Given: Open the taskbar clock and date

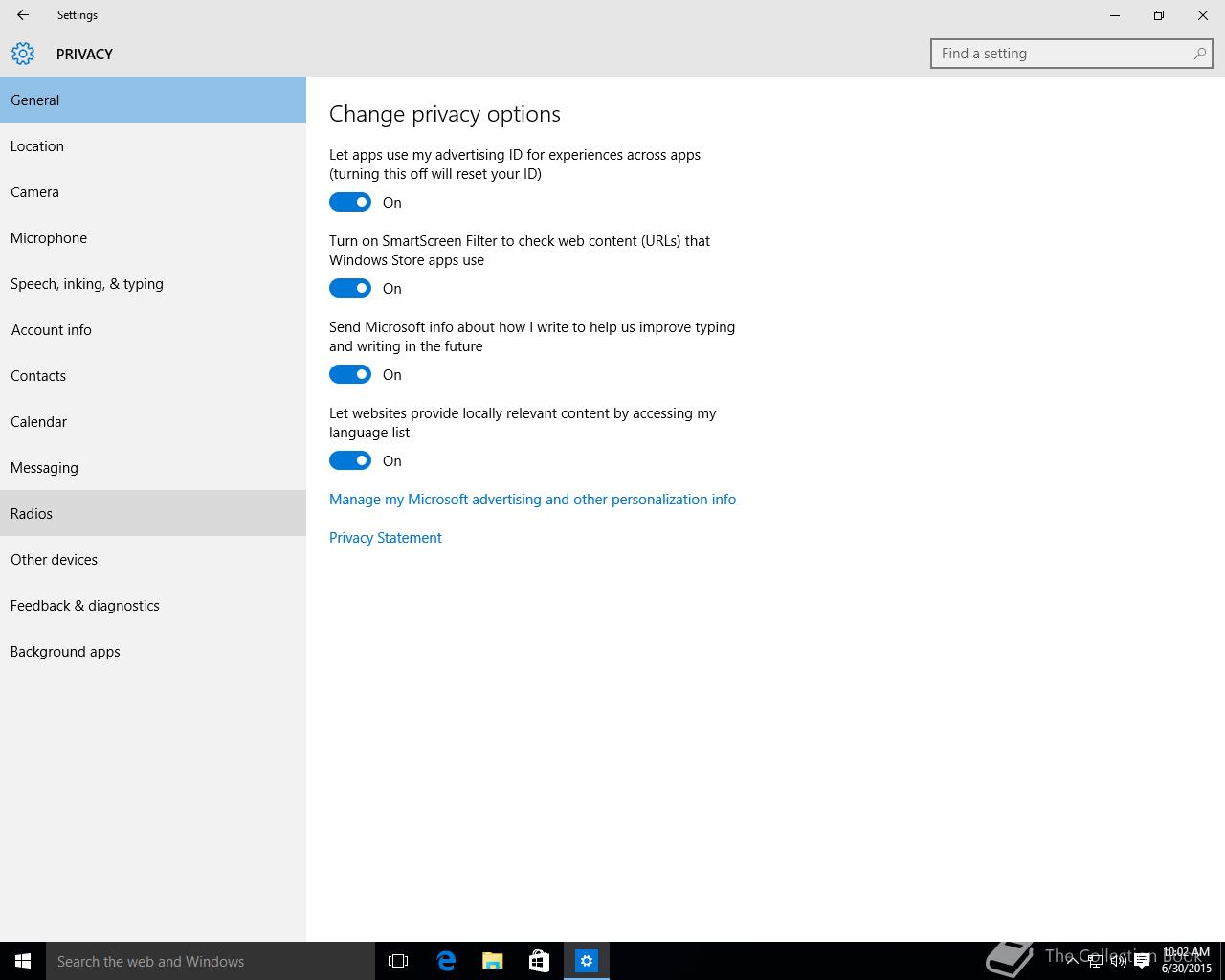Looking at the screenshot, I should pos(1187,961).
